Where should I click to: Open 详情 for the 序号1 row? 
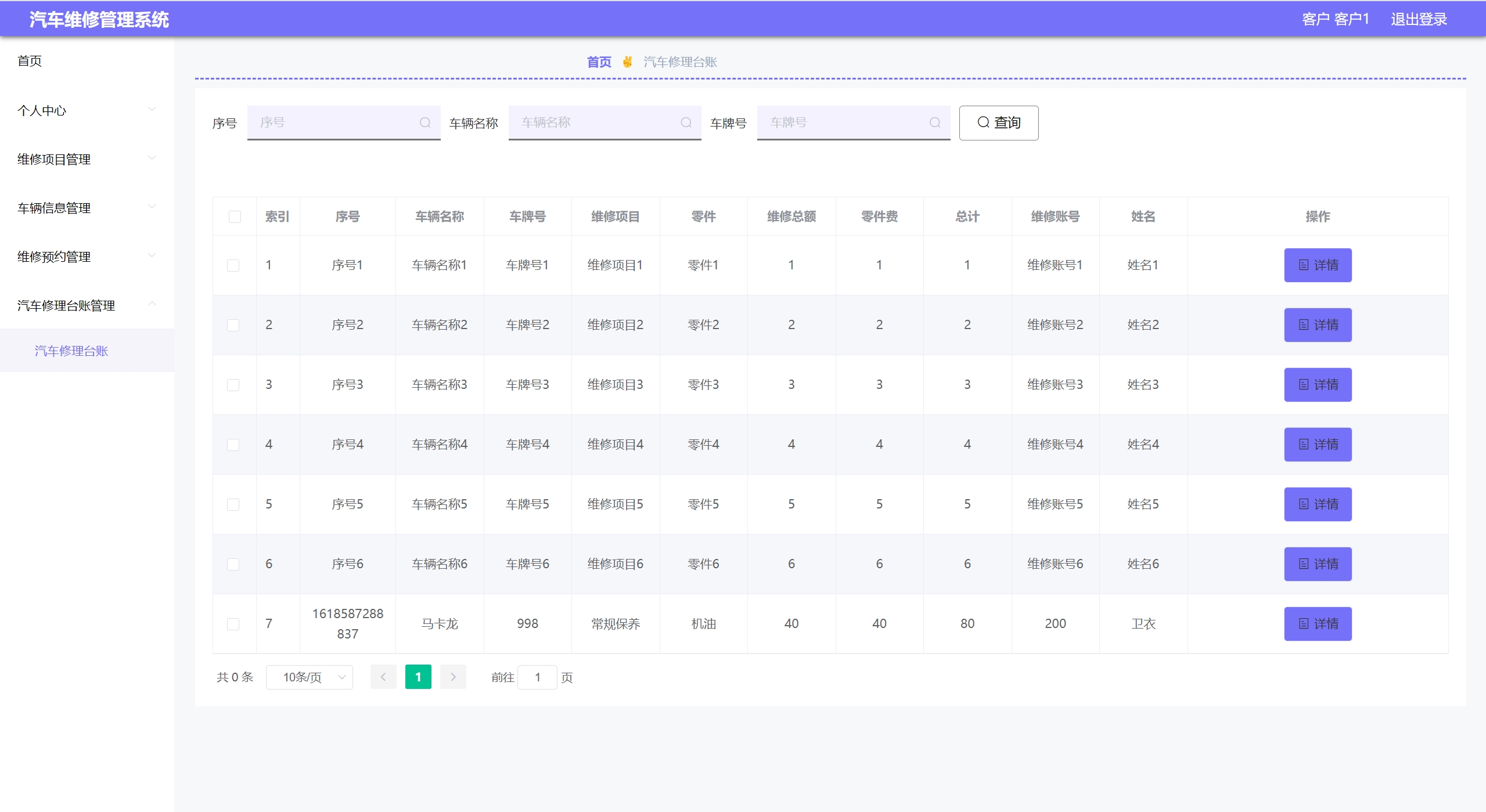(x=1317, y=265)
